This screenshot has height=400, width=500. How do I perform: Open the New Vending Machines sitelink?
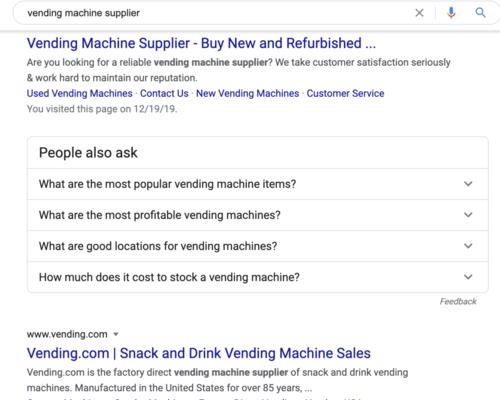(x=247, y=93)
